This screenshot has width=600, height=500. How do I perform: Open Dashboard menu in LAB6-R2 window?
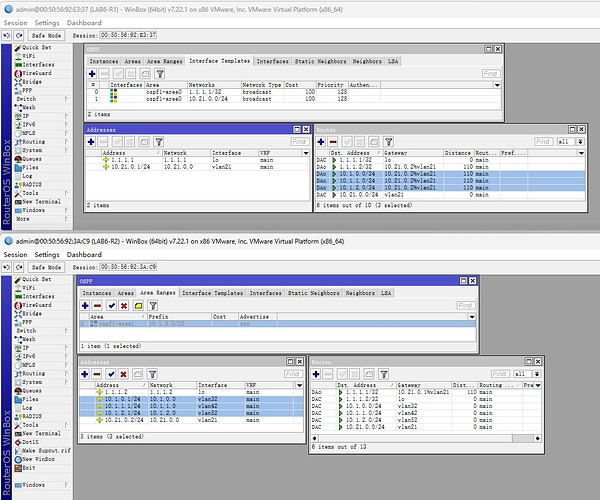[x=84, y=254]
